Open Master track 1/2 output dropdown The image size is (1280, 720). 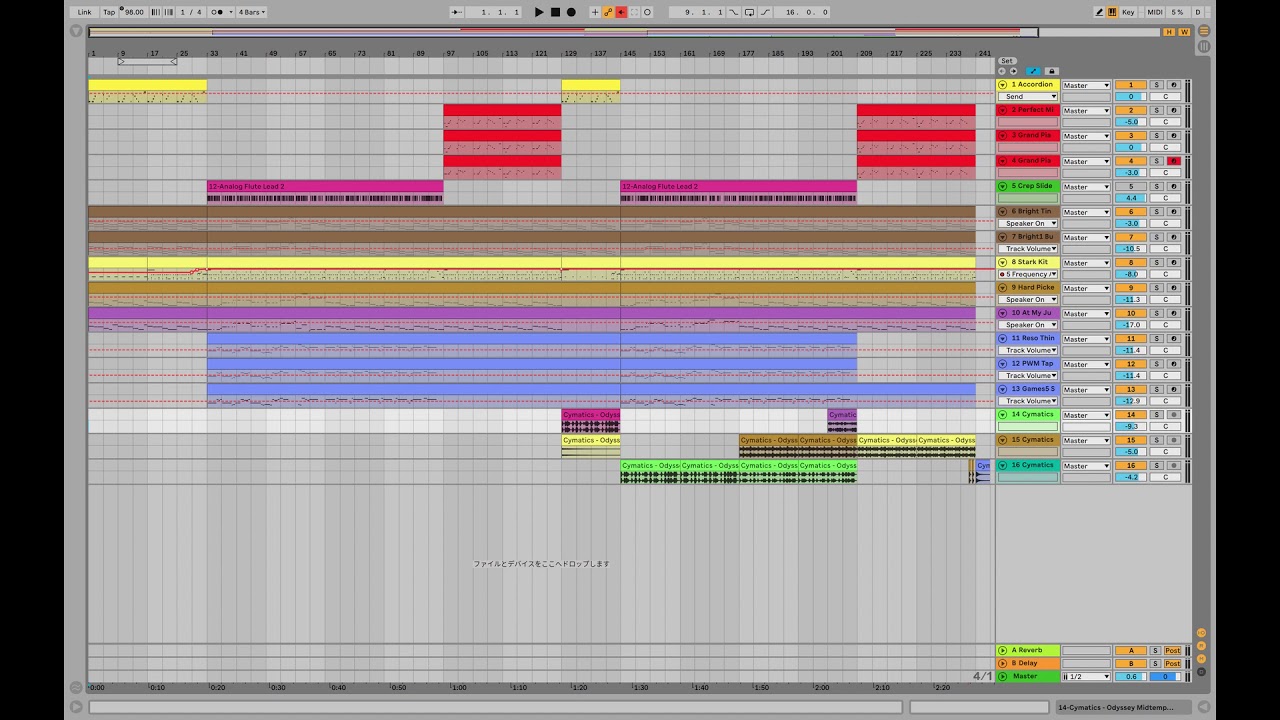point(1086,676)
